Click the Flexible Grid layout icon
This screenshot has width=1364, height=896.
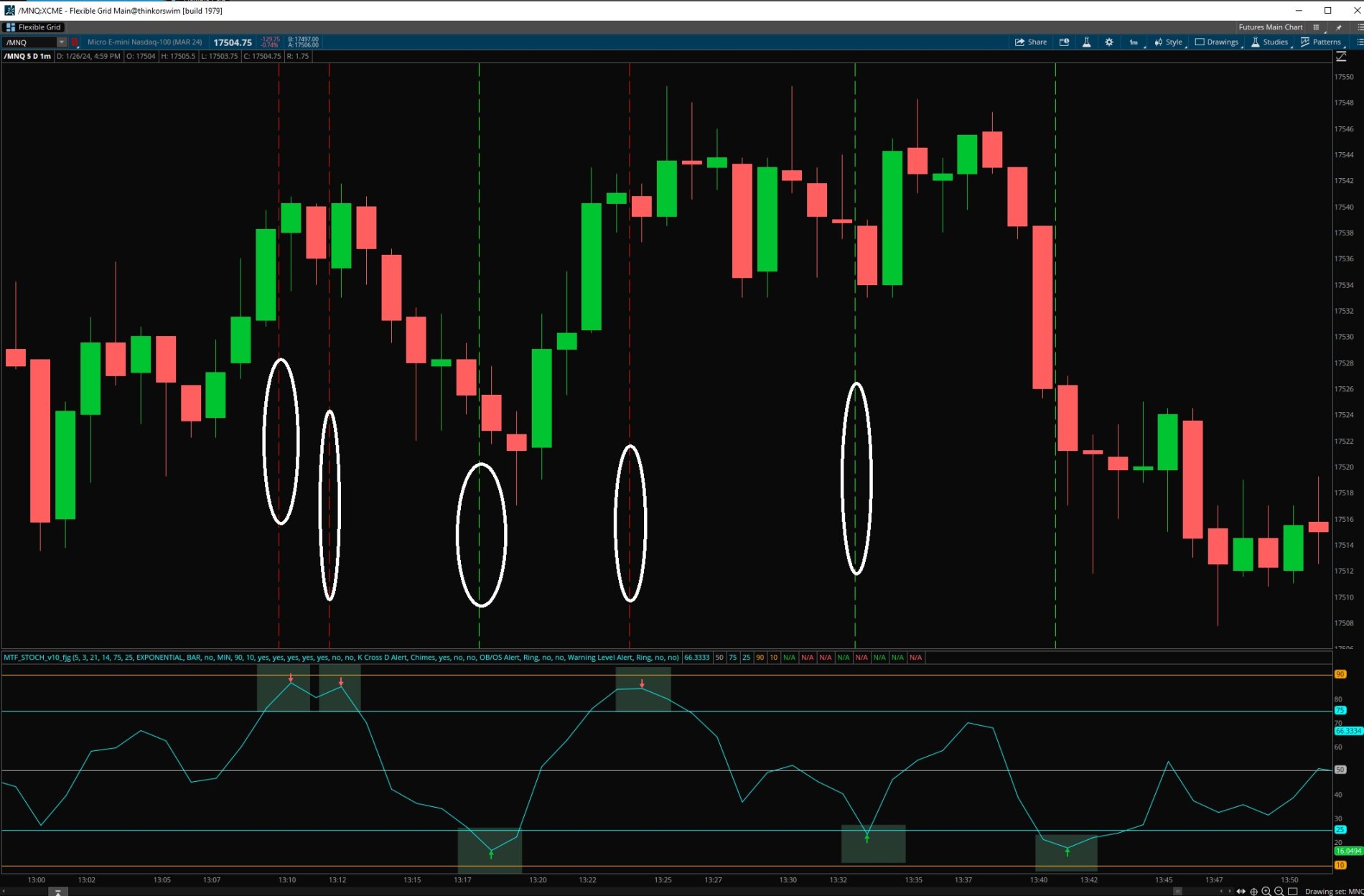10,27
